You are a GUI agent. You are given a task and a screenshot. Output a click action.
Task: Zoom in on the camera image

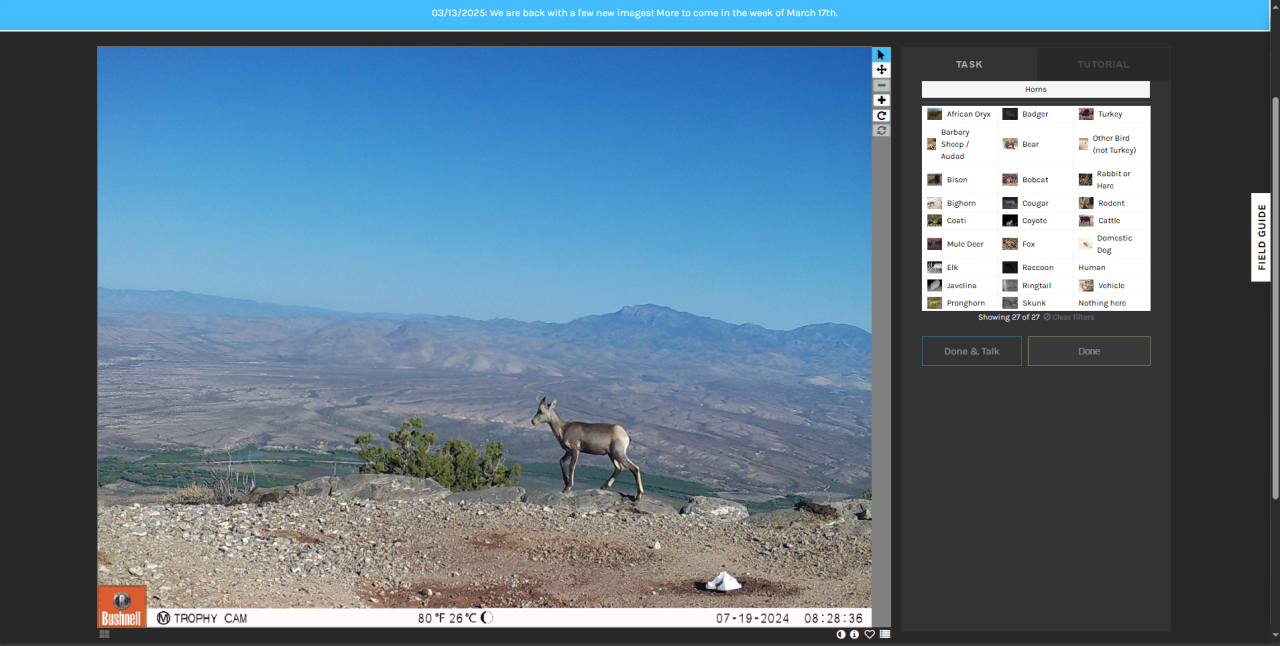click(881, 100)
